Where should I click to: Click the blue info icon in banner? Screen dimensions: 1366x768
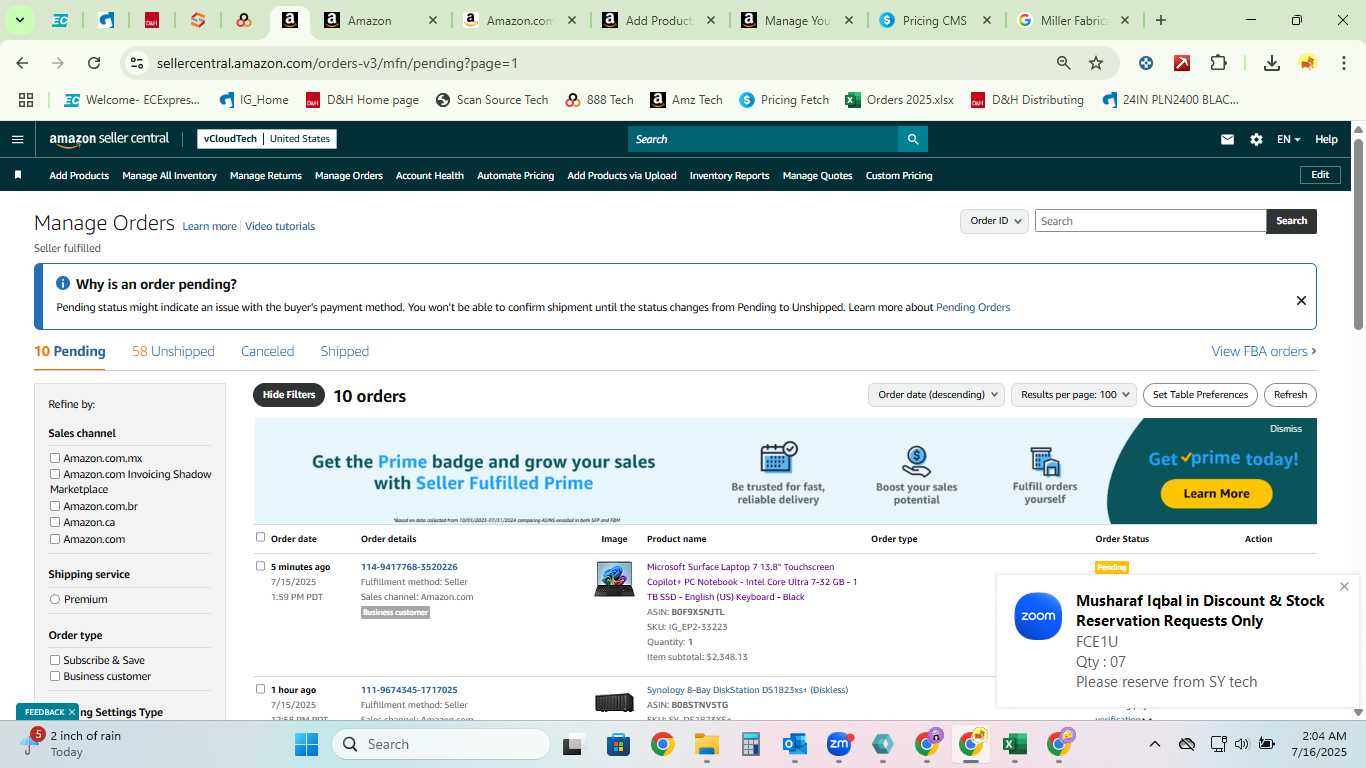coord(63,284)
